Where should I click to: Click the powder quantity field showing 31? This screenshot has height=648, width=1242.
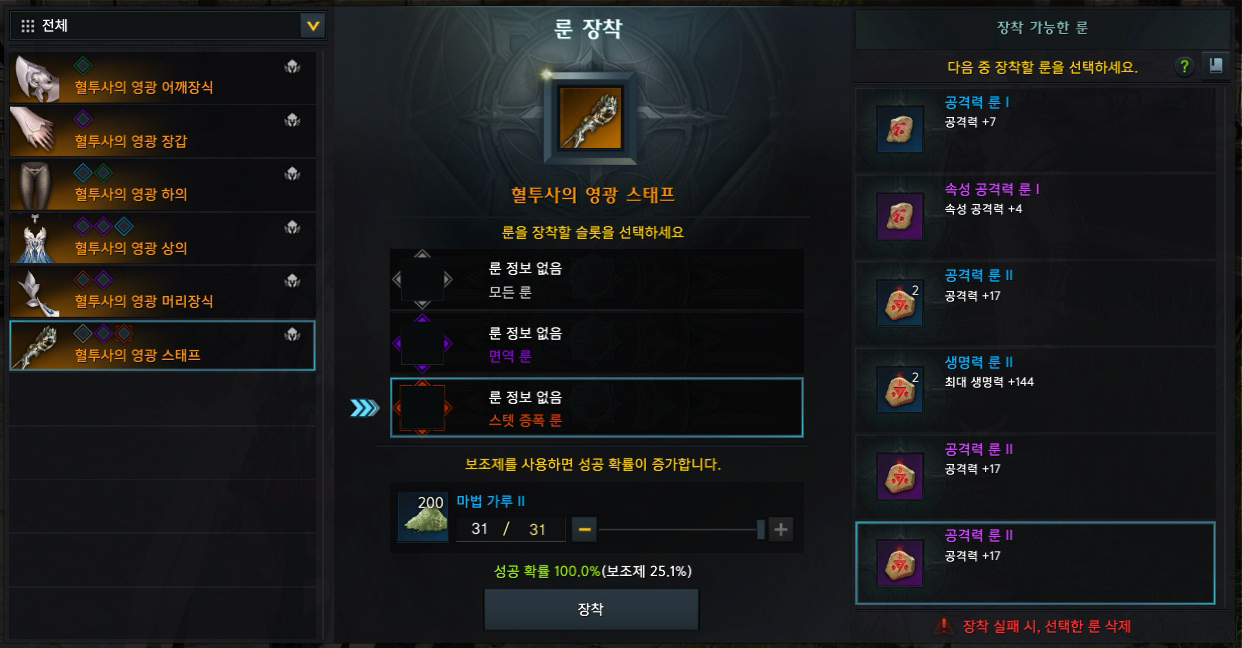511,529
